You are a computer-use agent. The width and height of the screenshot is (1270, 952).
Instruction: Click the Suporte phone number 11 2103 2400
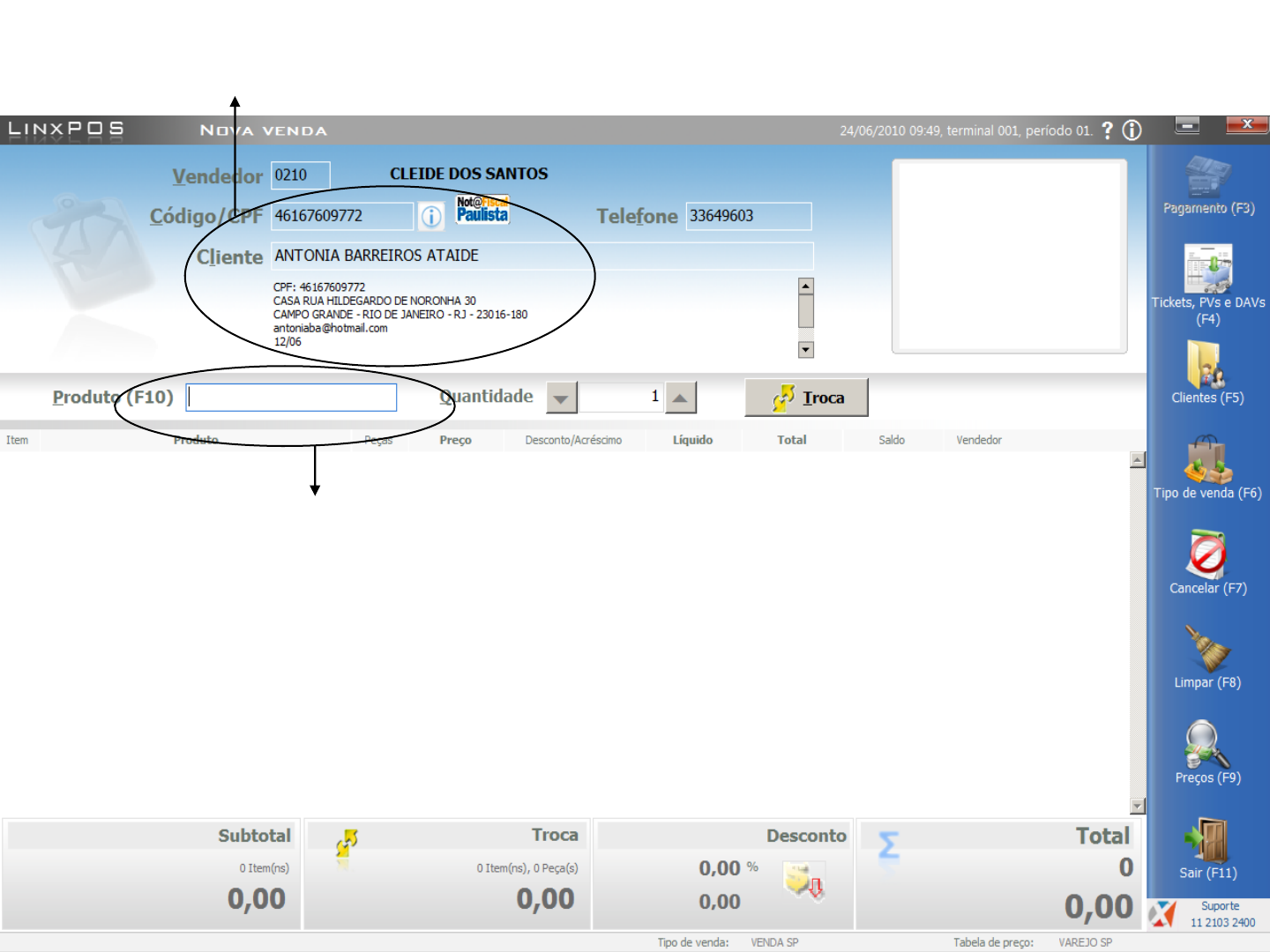1222,923
